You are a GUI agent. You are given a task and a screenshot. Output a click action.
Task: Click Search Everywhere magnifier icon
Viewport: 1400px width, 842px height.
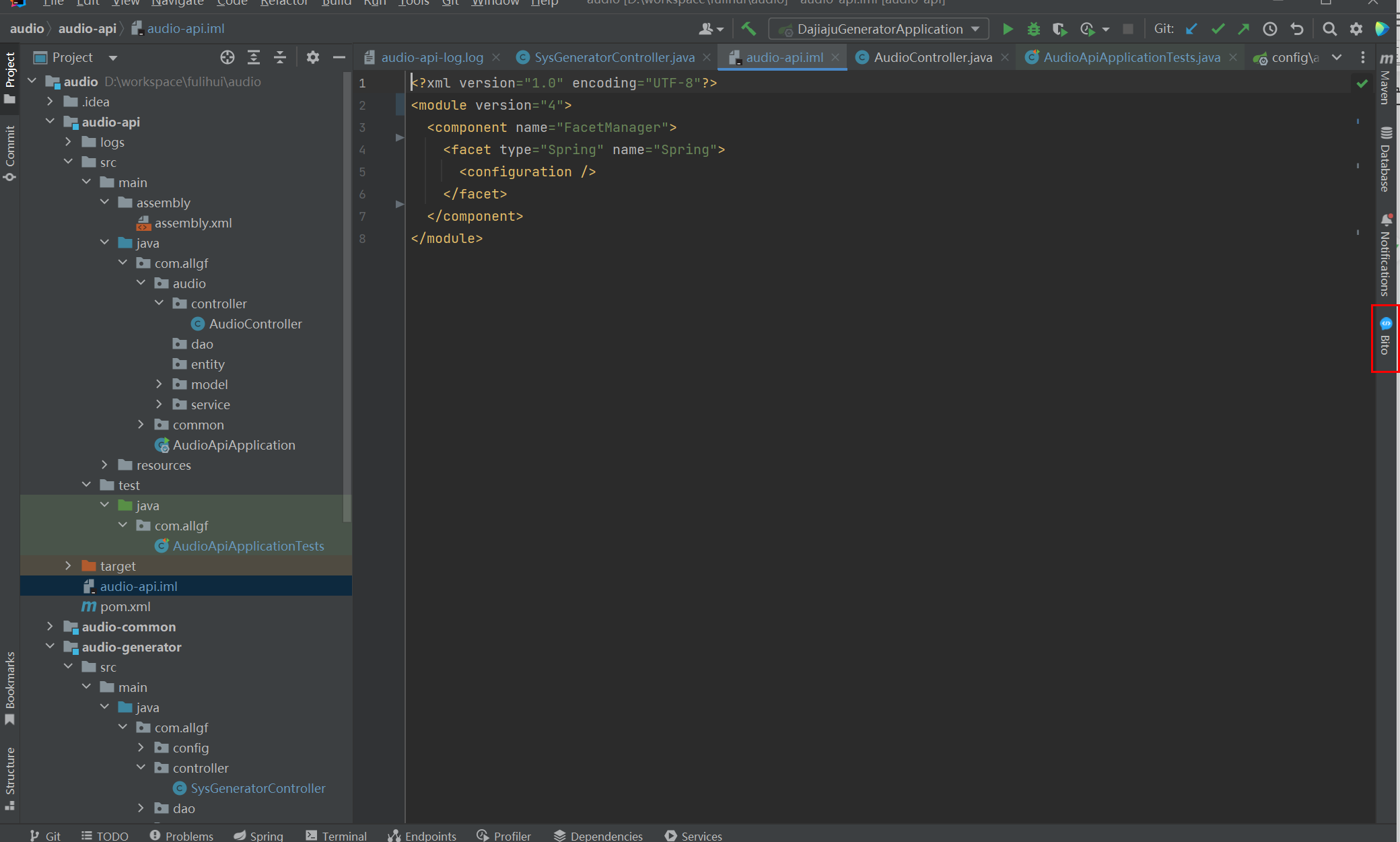(x=1329, y=29)
